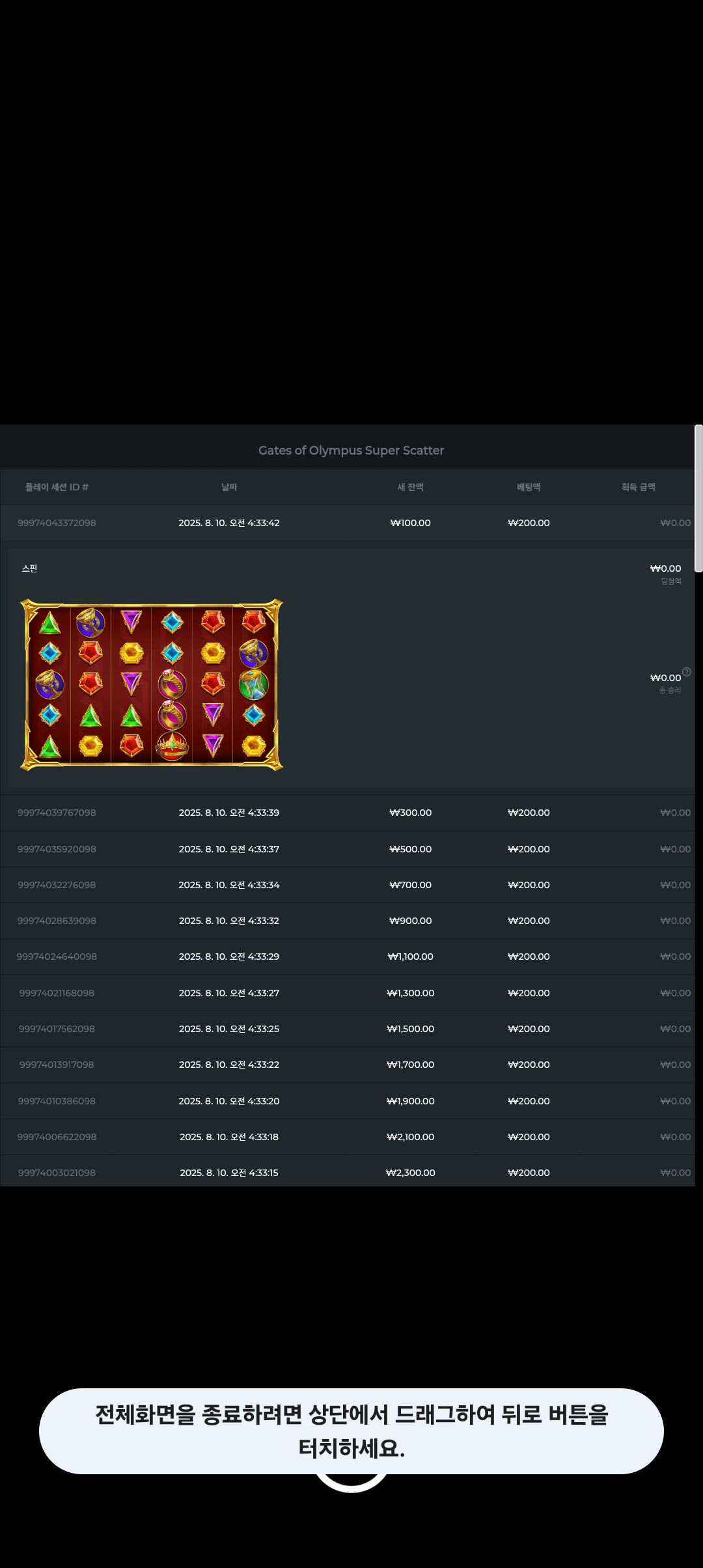
Task: Expand session 99974039767098 row
Action: tap(348, 813)
